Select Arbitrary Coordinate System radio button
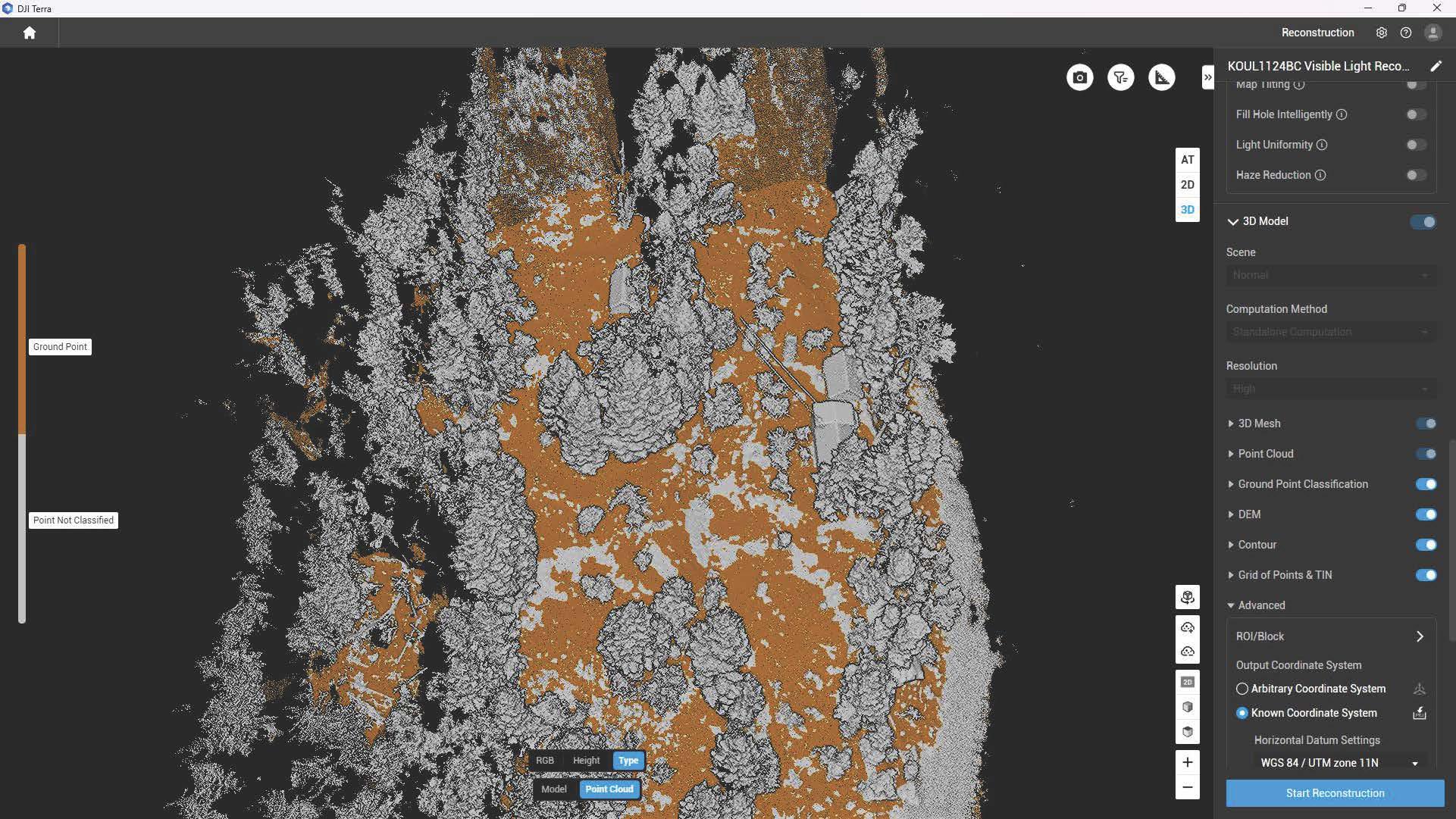The image size is (1456, 819). pos(1242,689)
